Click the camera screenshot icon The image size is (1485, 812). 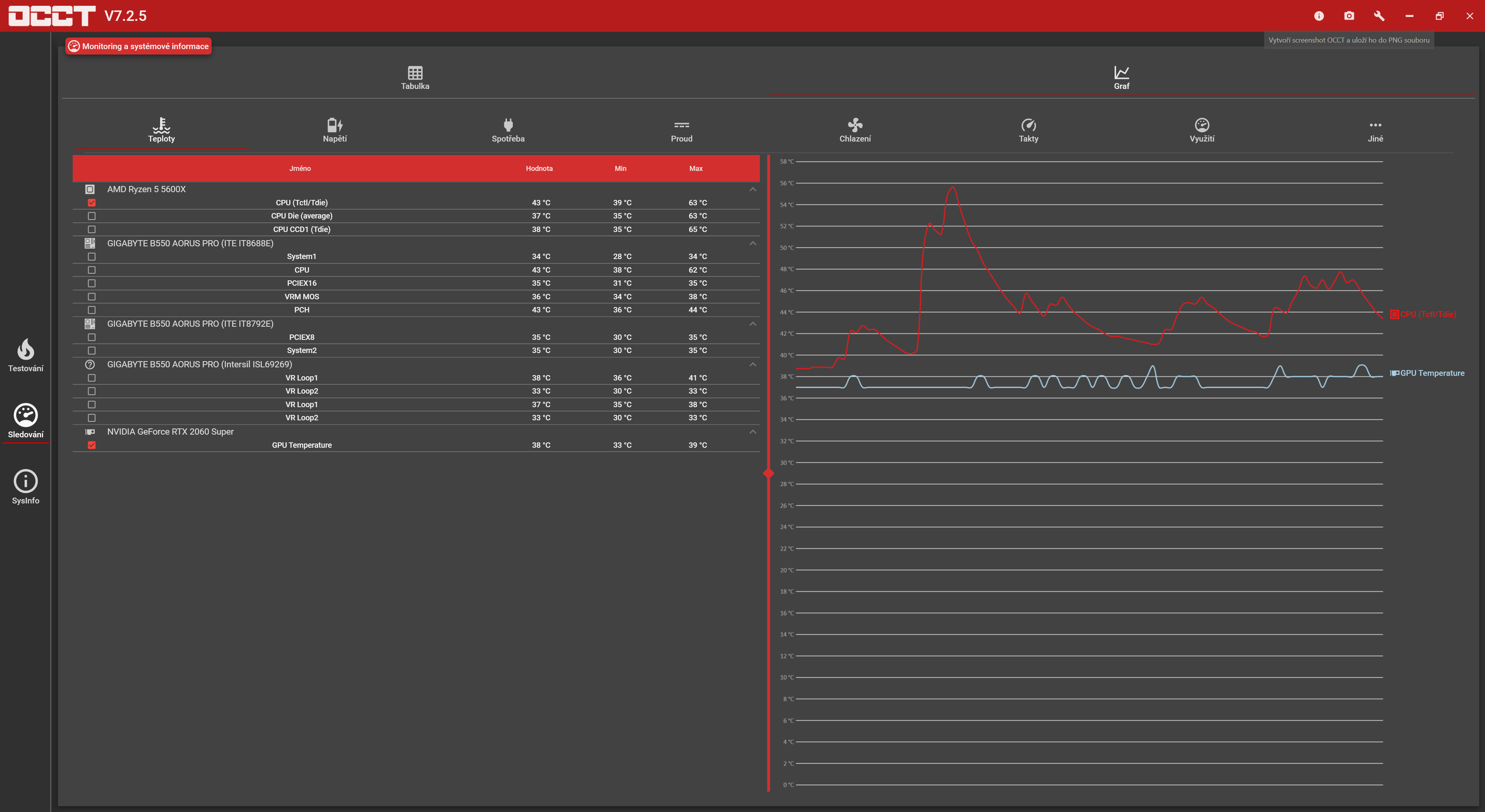tap(1349, 16)
